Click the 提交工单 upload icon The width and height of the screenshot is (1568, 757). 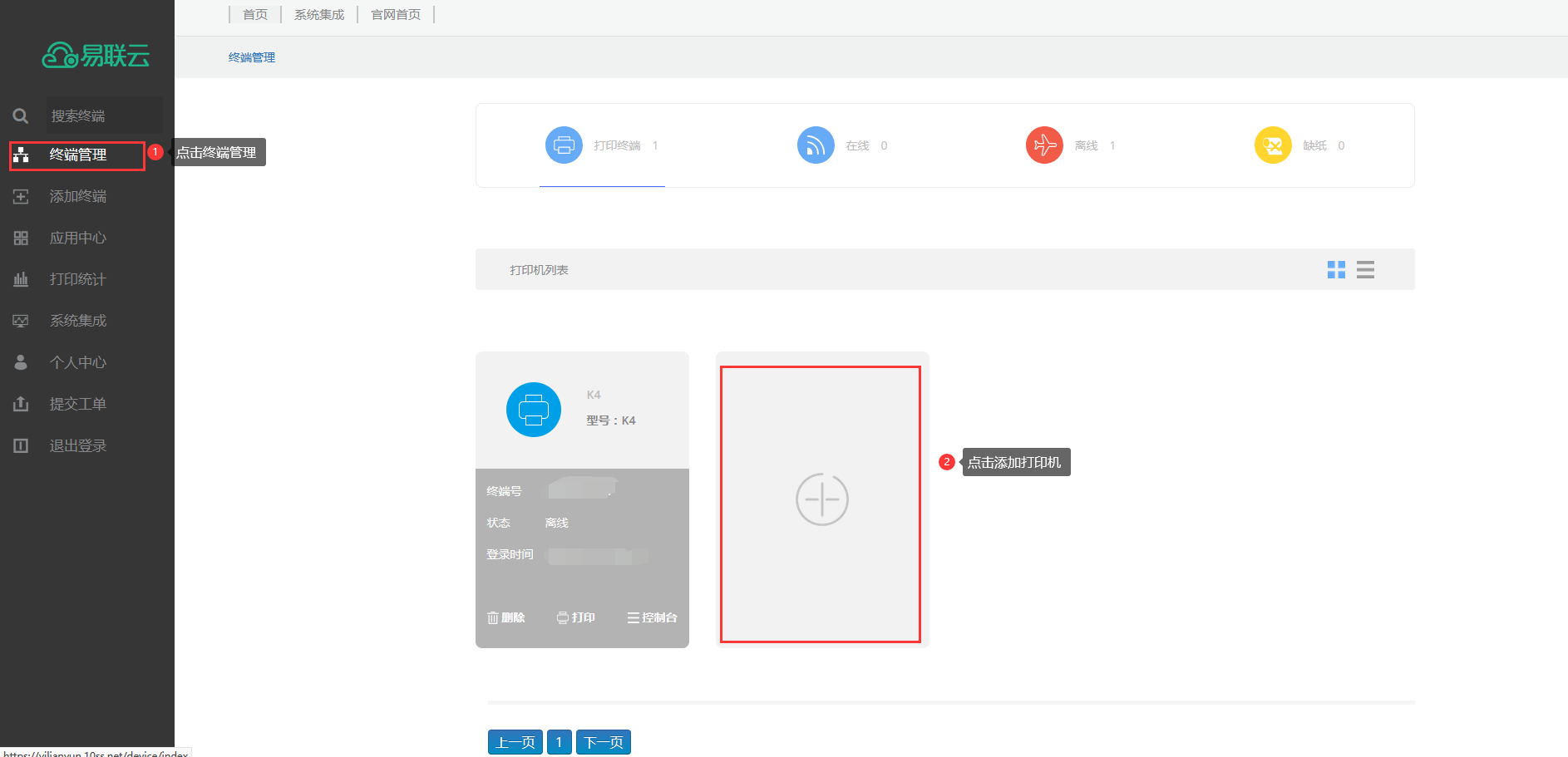pos(21,404)
